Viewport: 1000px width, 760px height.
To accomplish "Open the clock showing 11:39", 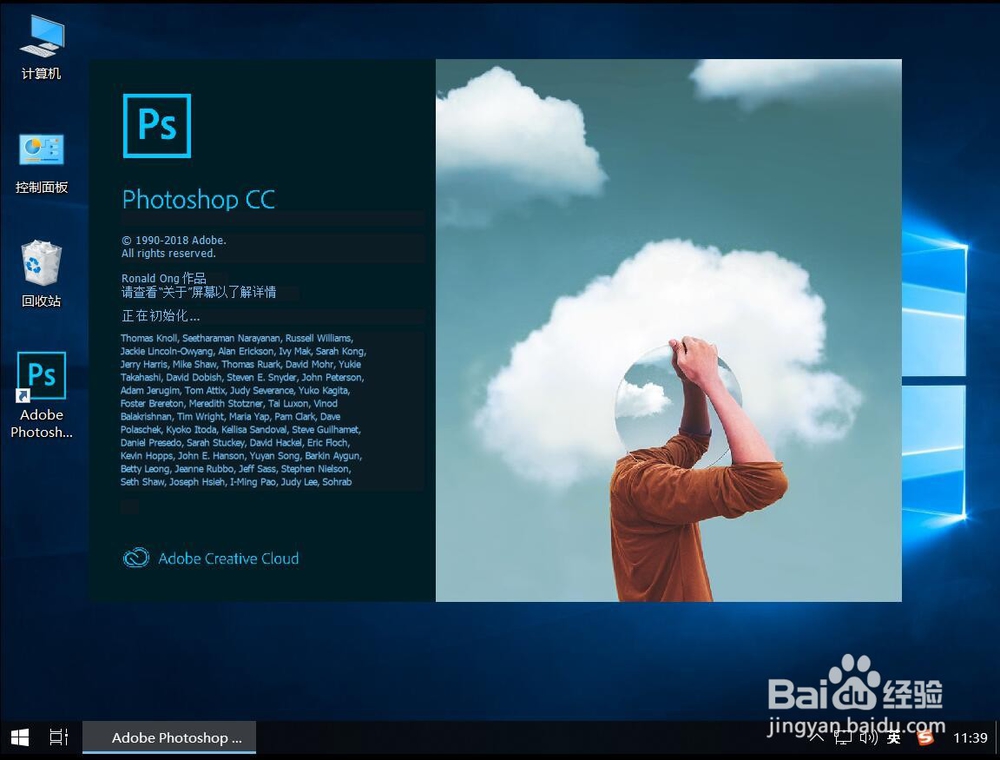I will click(970, 738).
